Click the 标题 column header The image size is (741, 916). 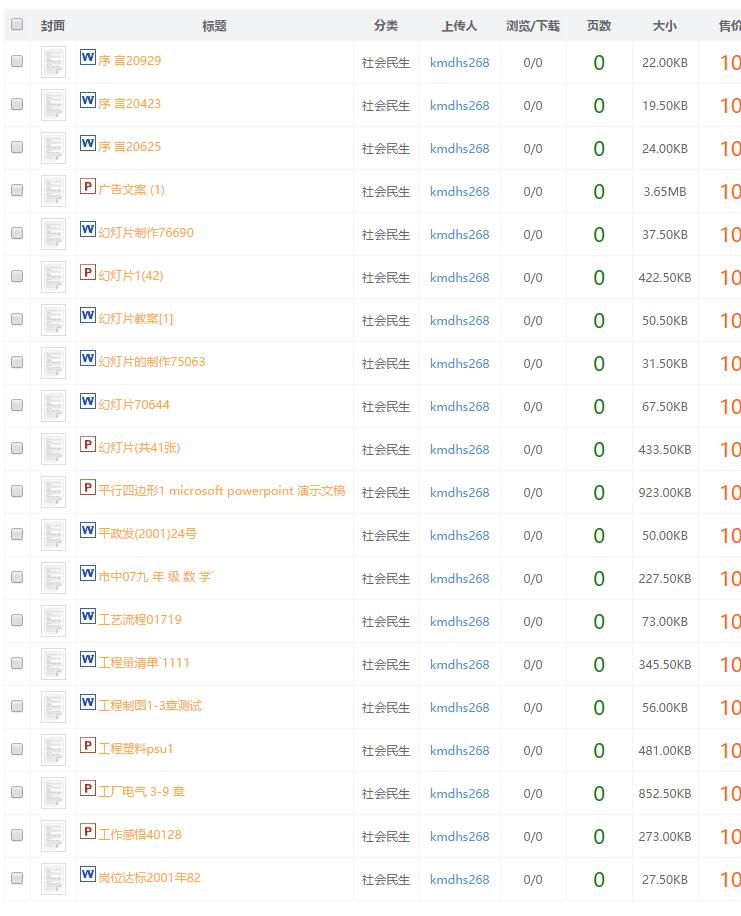point(214,26)
